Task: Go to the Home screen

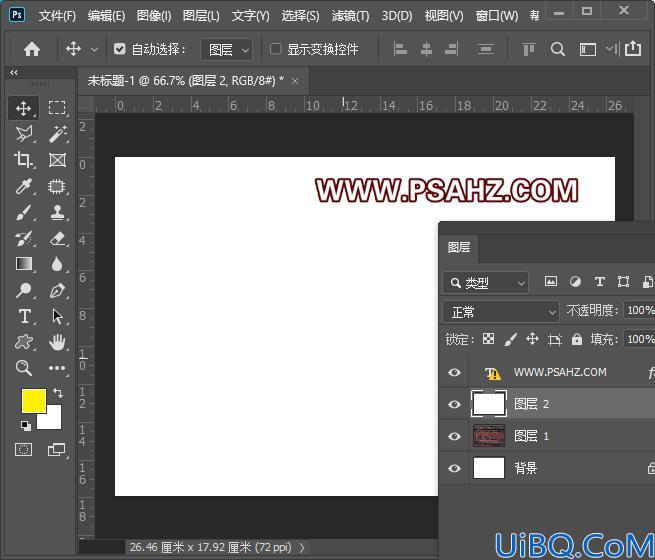Action: click(32, 49)
